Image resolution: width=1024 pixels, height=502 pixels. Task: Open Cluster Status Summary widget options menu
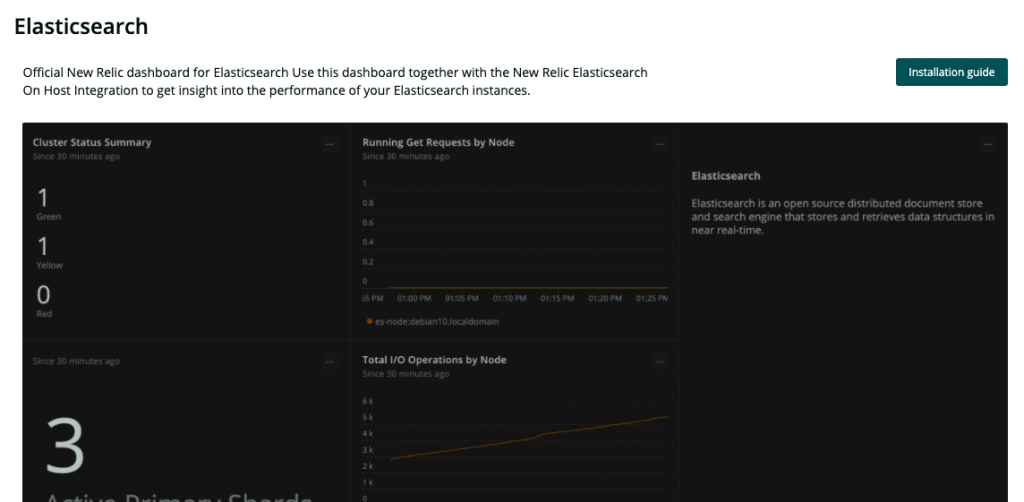point(329,144)
